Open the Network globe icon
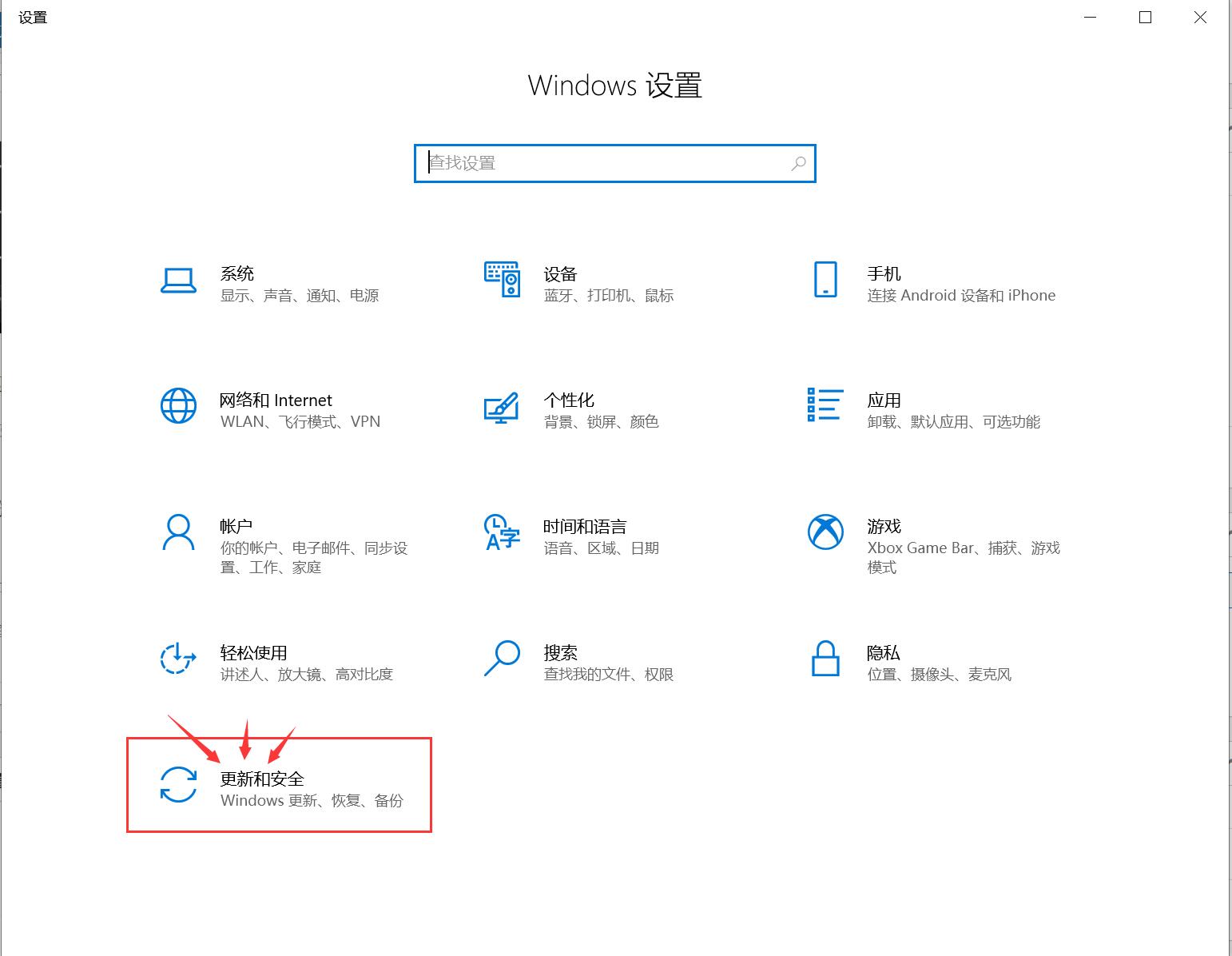 [x=178, y=406]
